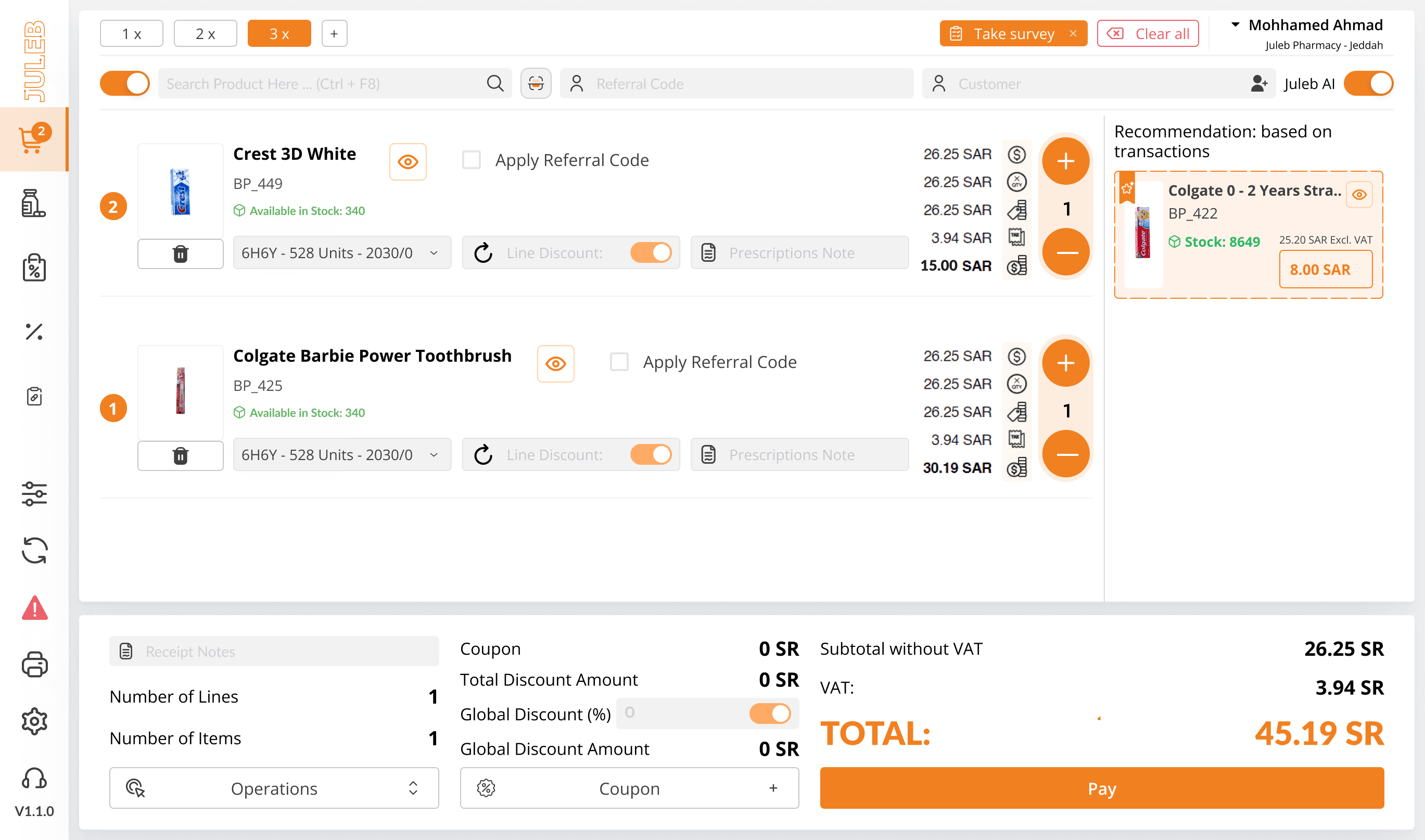
Task: Toggle the Juleb AI switch
Action: [1368, 84]
